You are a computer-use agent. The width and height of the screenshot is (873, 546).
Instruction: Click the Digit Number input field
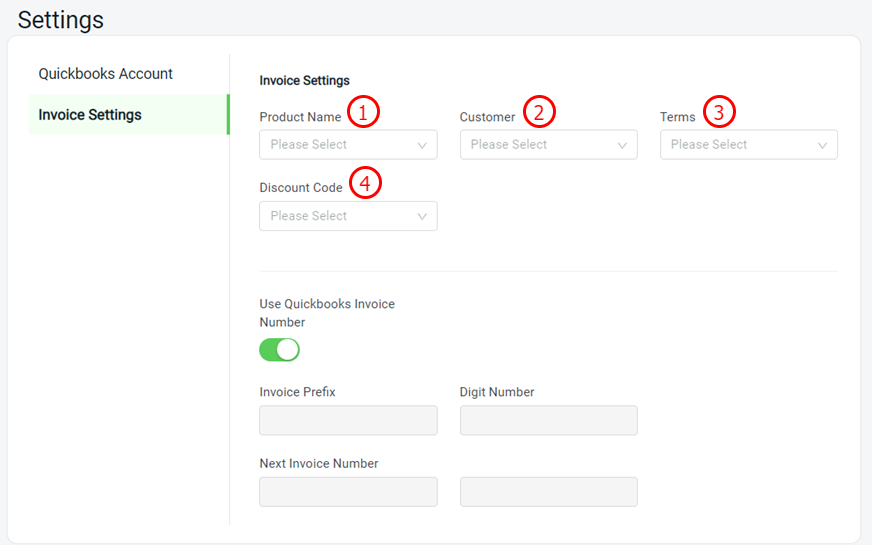coord(548,420)
